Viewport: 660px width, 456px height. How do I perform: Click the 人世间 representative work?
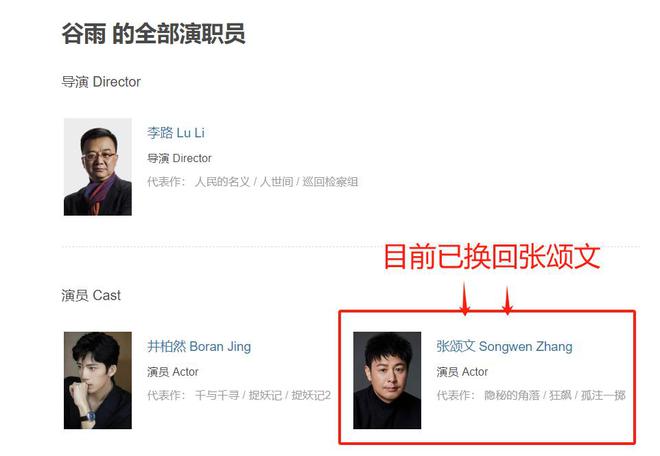[277, 182]
